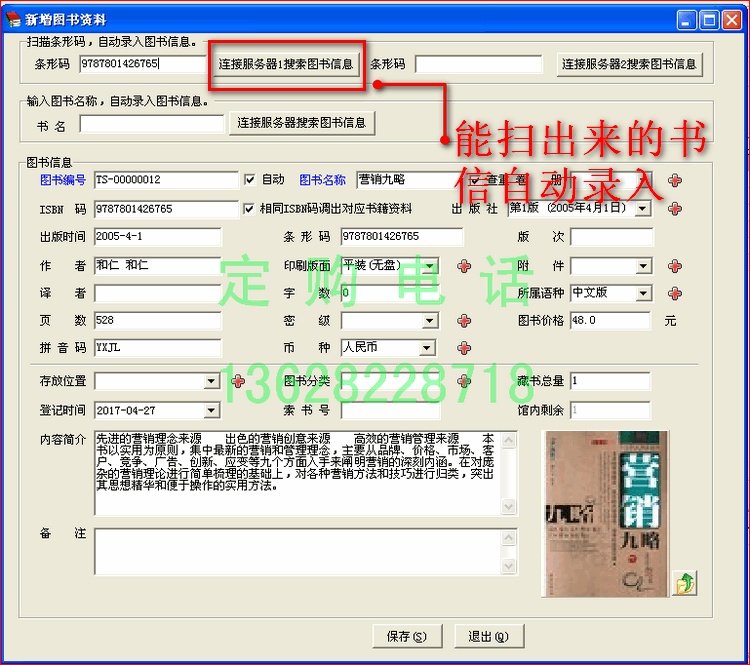Click 备注 scrollbar down arrow
The image size is (750, 665).
click(x=509, y=565)
